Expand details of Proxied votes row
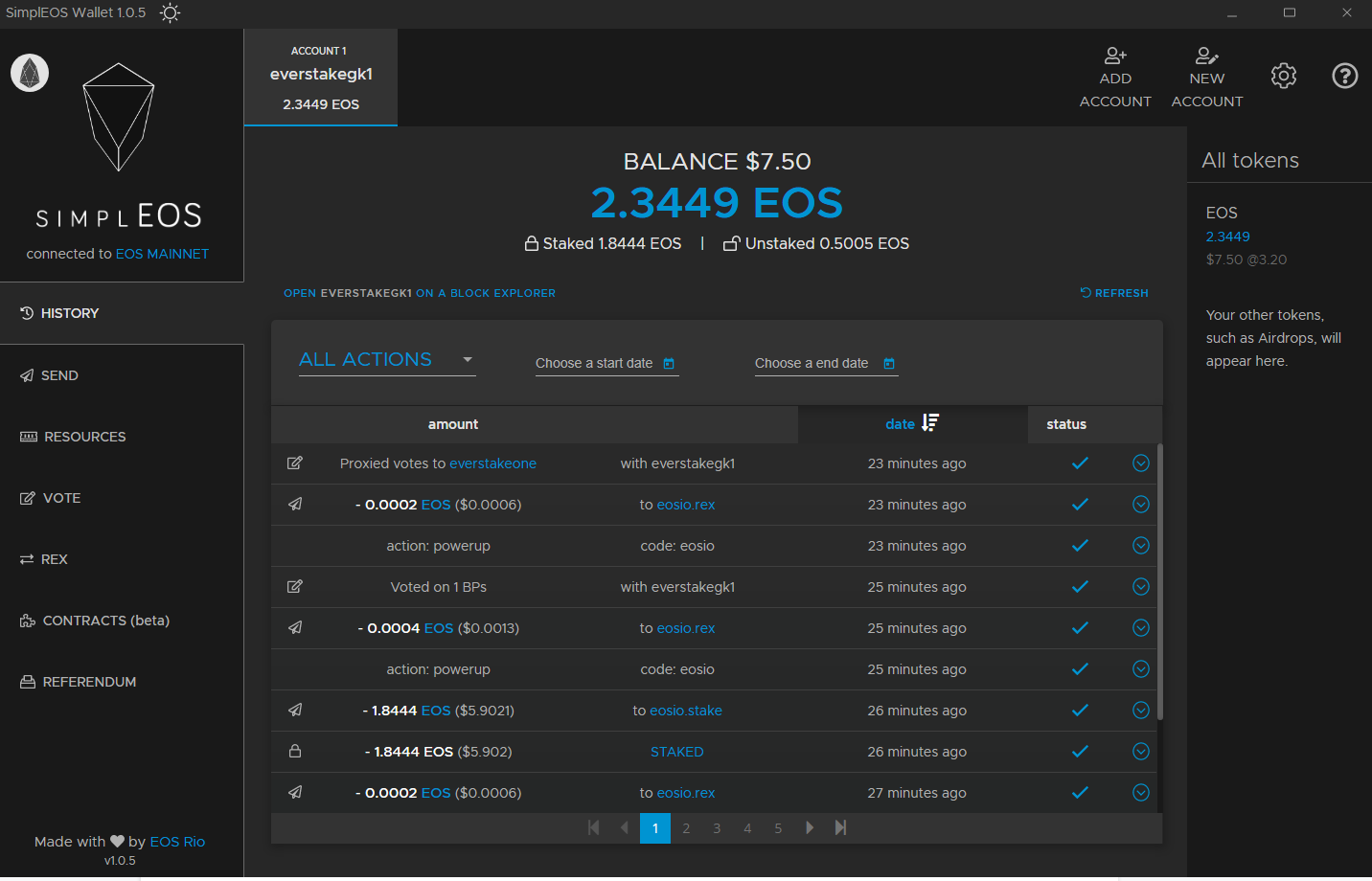Viewport: 1372px width, 881px height. [1140, 463]
